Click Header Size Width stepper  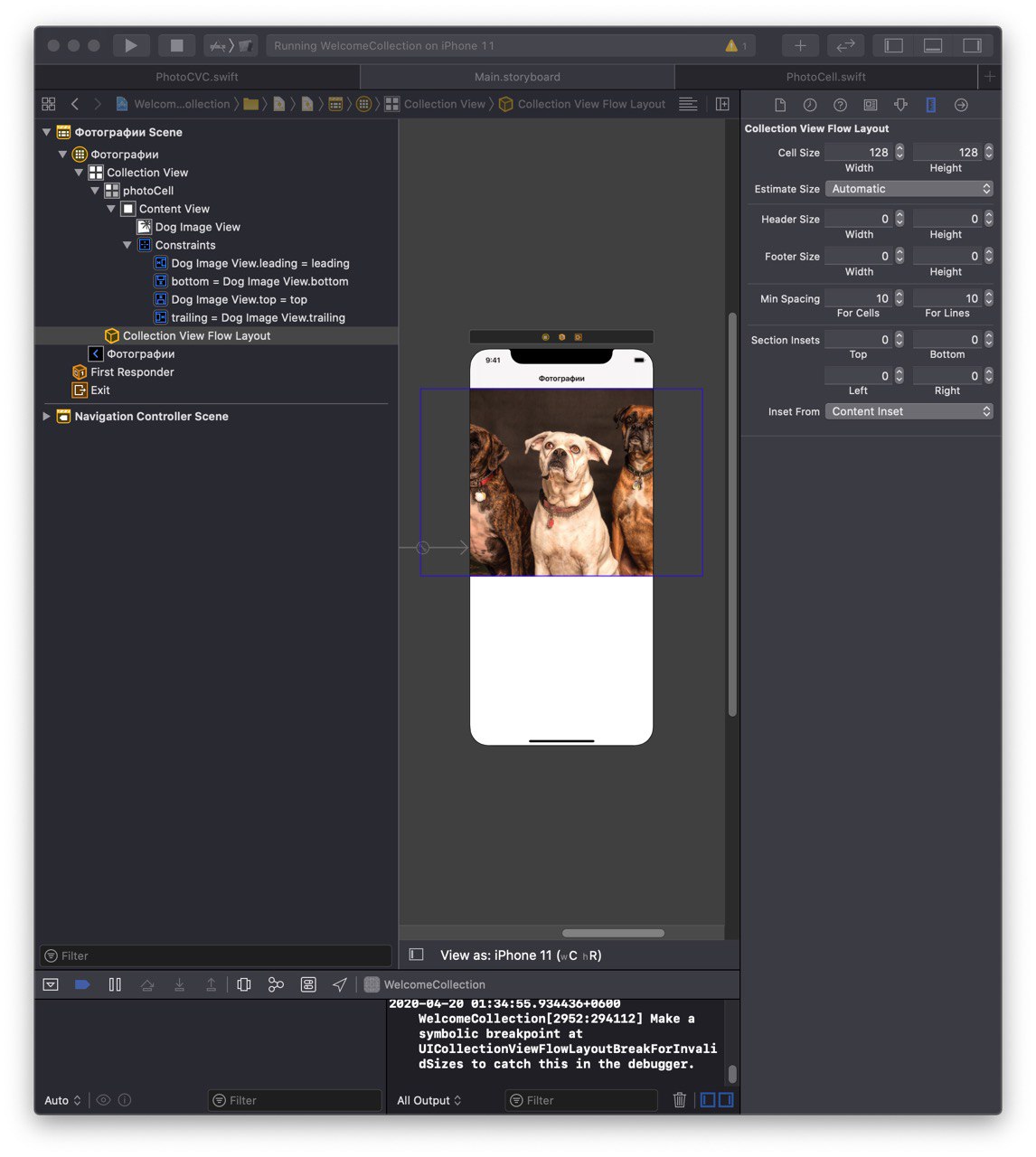coord(899,219)
